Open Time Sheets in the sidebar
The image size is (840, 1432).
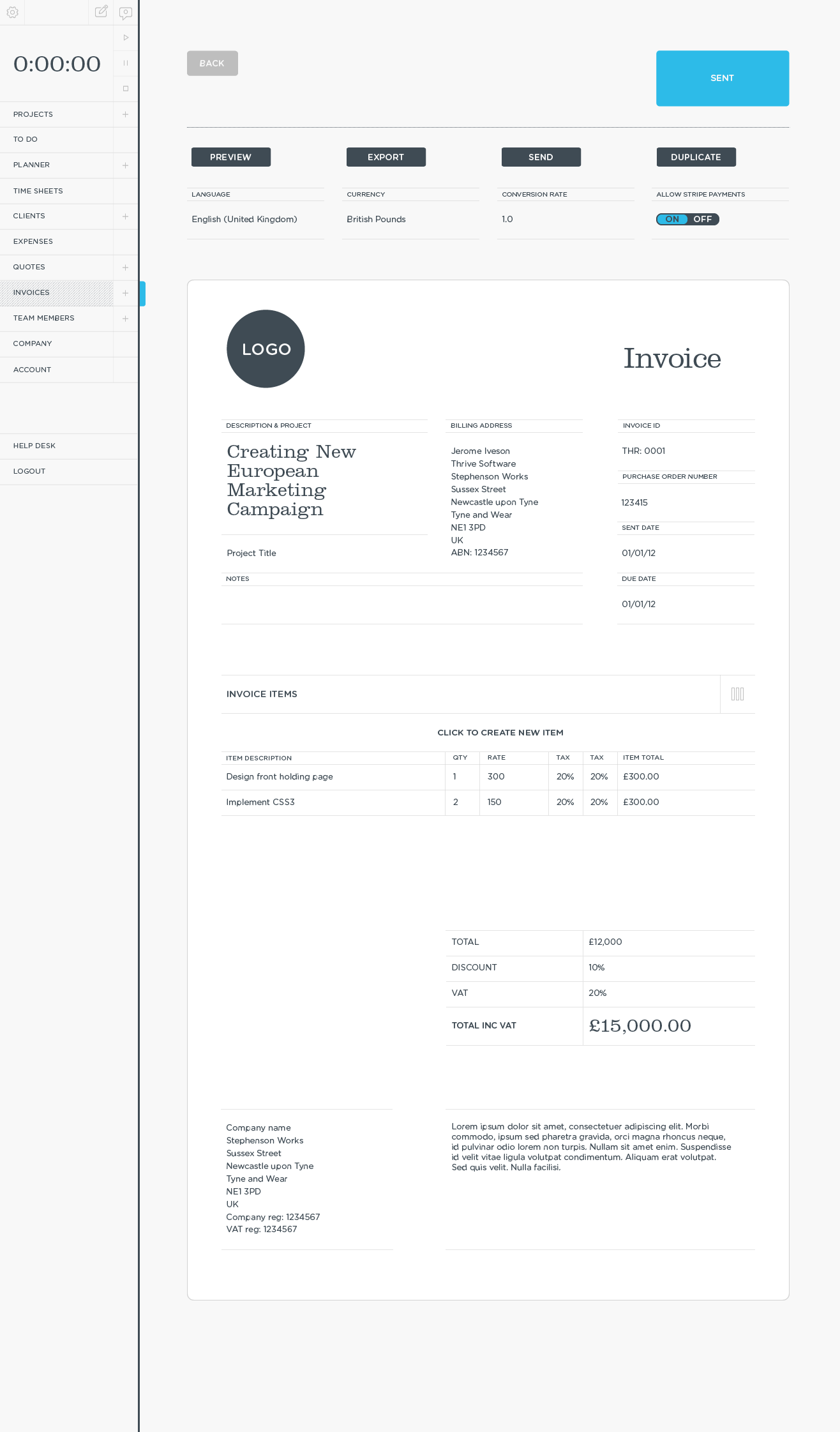point(38,191)
